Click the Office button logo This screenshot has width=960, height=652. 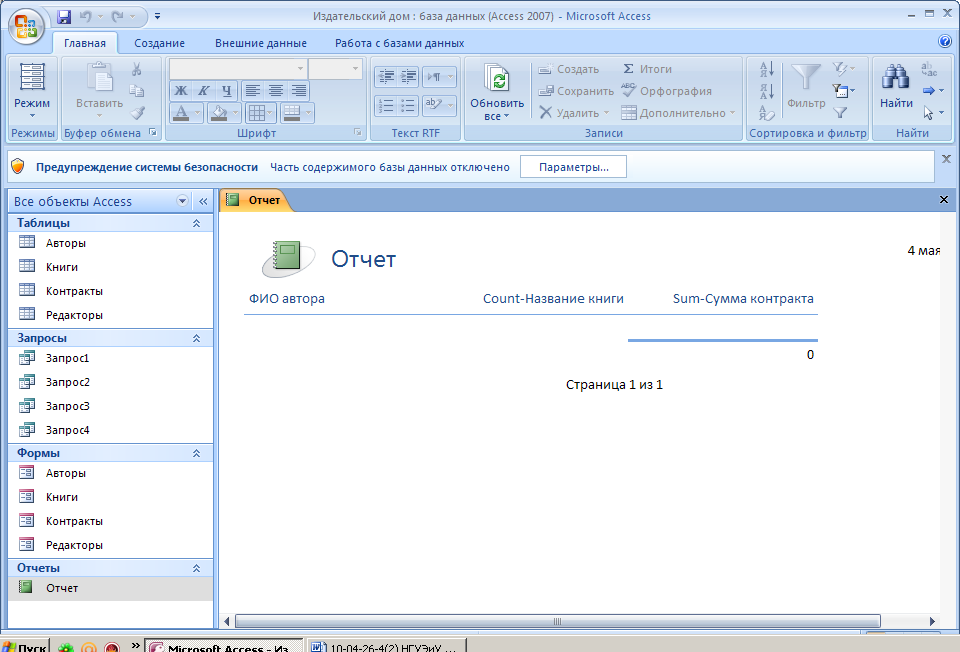click(x=26, y=26)
